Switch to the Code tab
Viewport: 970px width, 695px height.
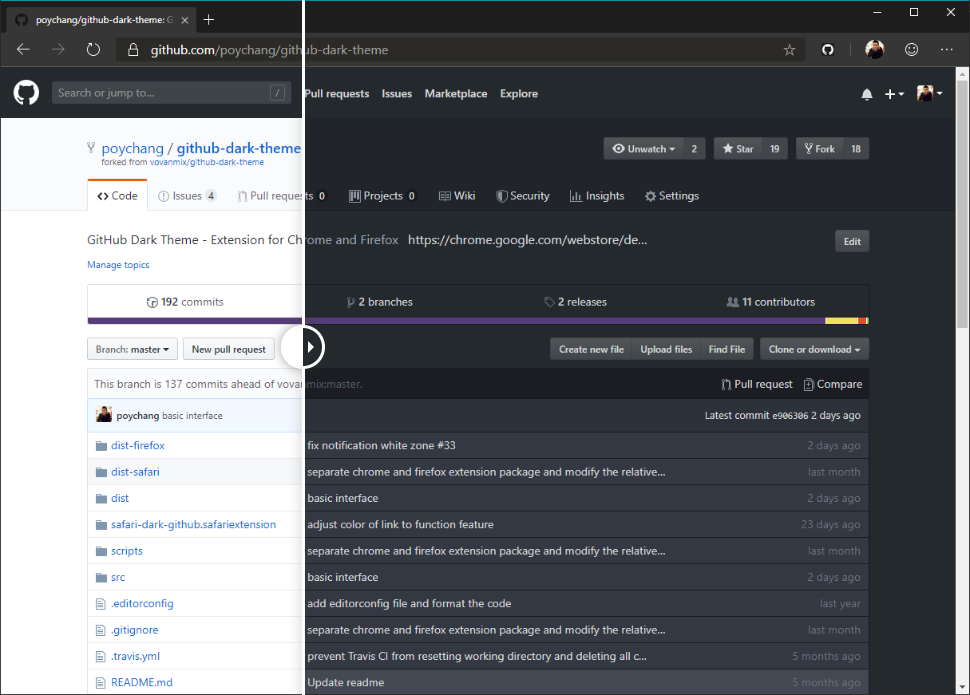click(117, 196)
